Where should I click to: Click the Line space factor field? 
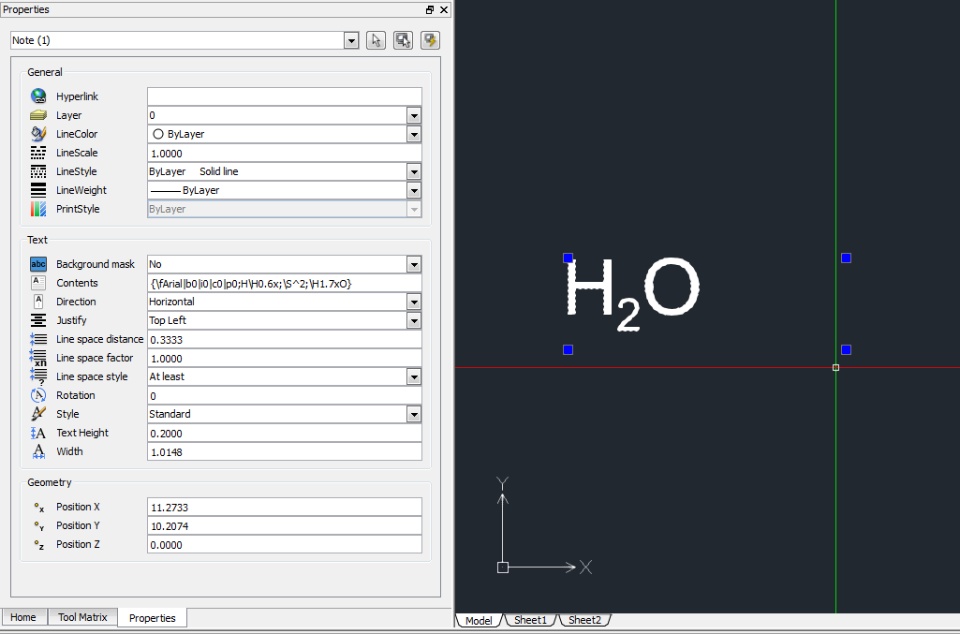point(285,358)
